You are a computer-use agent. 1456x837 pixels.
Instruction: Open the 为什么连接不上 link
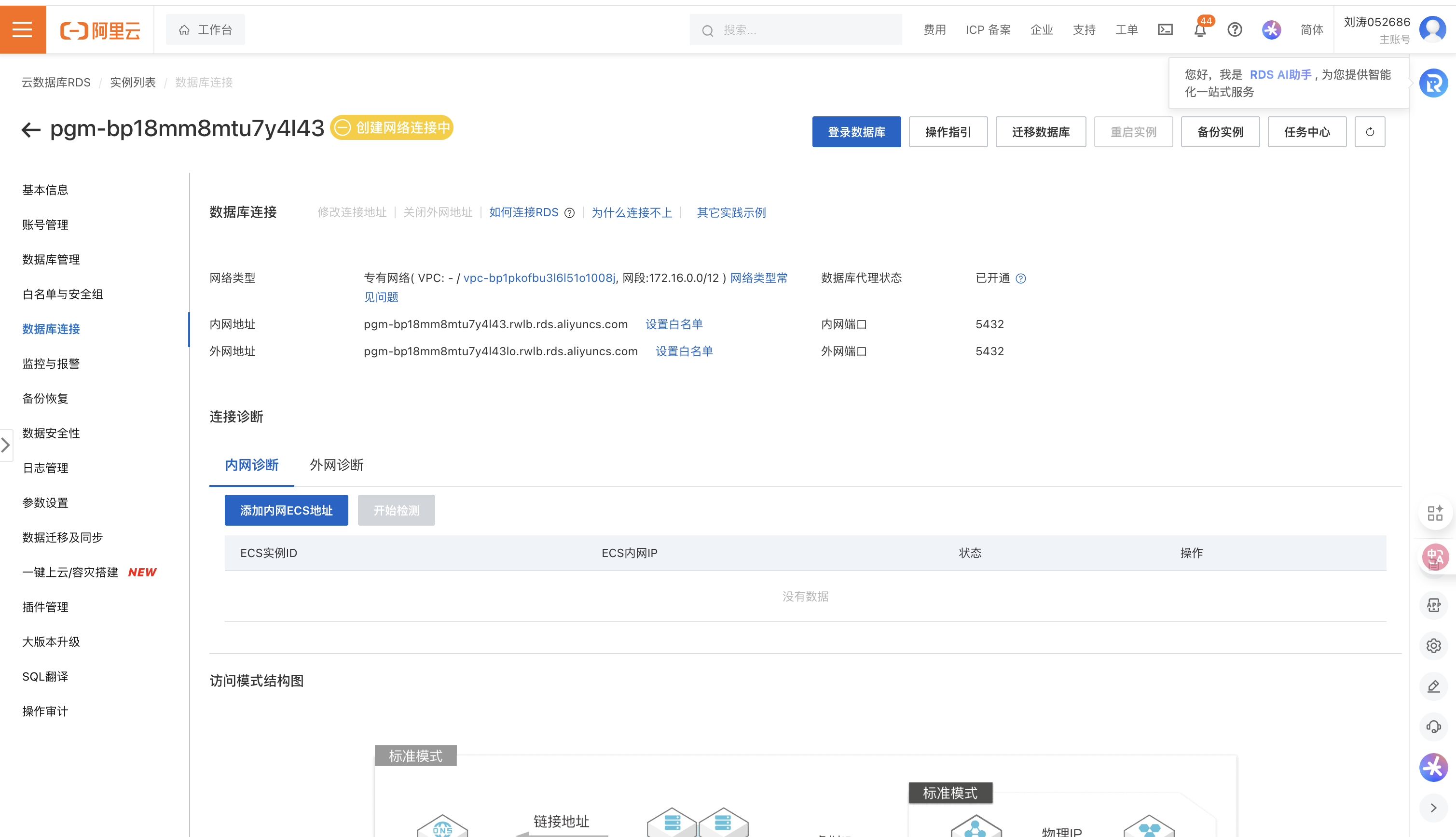pos(631,213)
